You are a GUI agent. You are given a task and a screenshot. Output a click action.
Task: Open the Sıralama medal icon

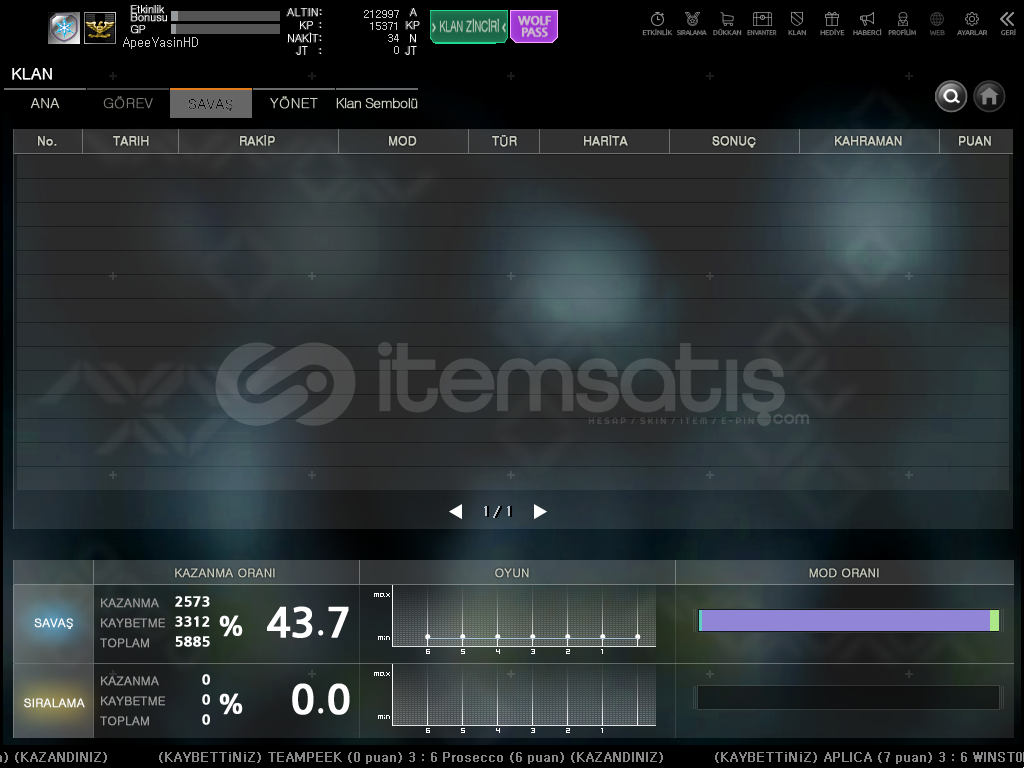[x=691, y=20]
